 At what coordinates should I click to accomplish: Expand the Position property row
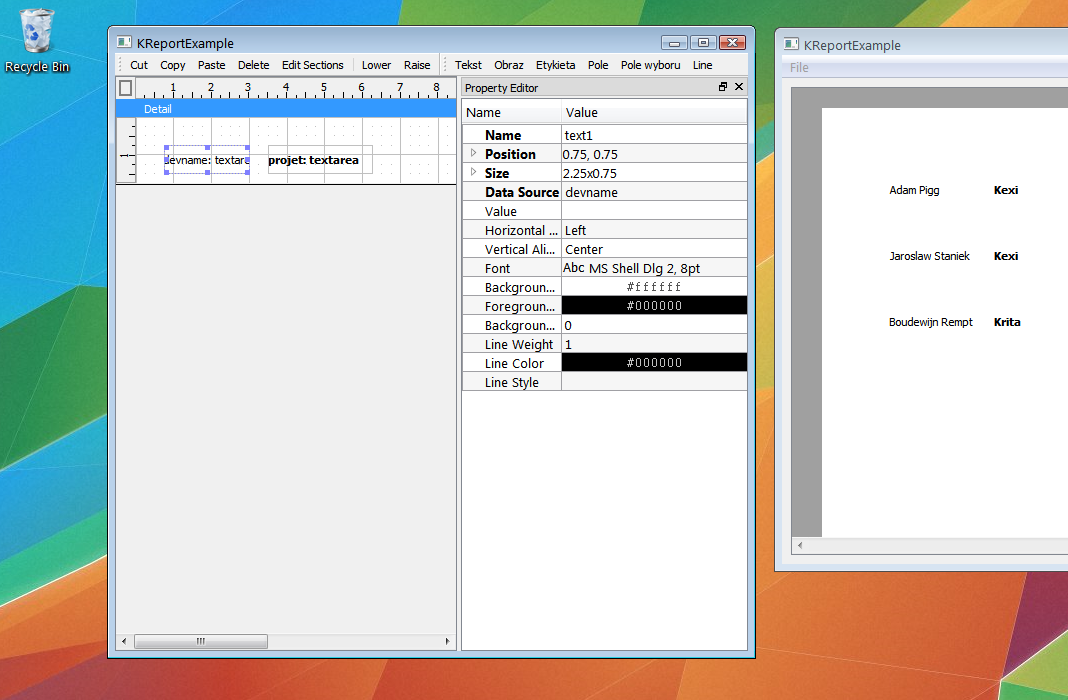coord(474,154)
